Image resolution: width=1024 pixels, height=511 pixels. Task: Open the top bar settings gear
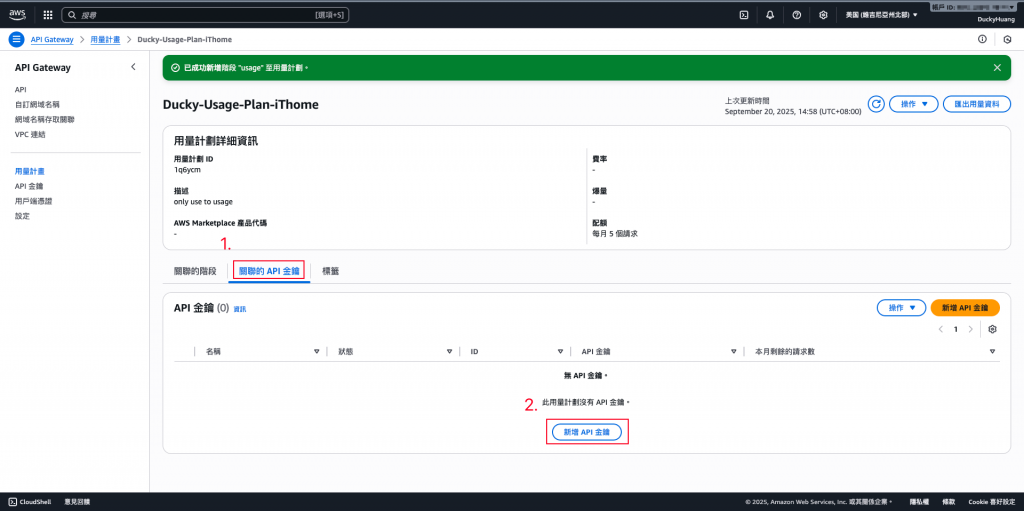coord(824,14)
